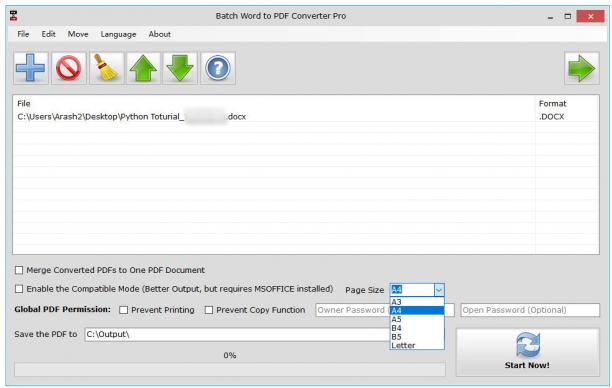Viewport: 612px width, 388px height.
Task: Click the Open Password (Optional) field
Action: click(530, 310)
